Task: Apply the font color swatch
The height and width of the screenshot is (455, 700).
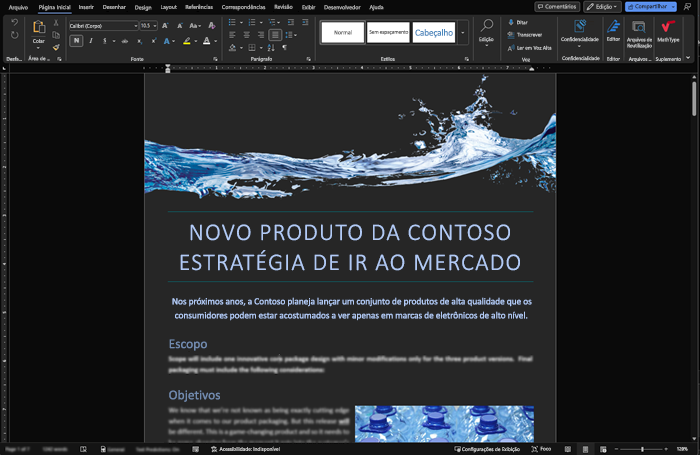Action: 207,41
